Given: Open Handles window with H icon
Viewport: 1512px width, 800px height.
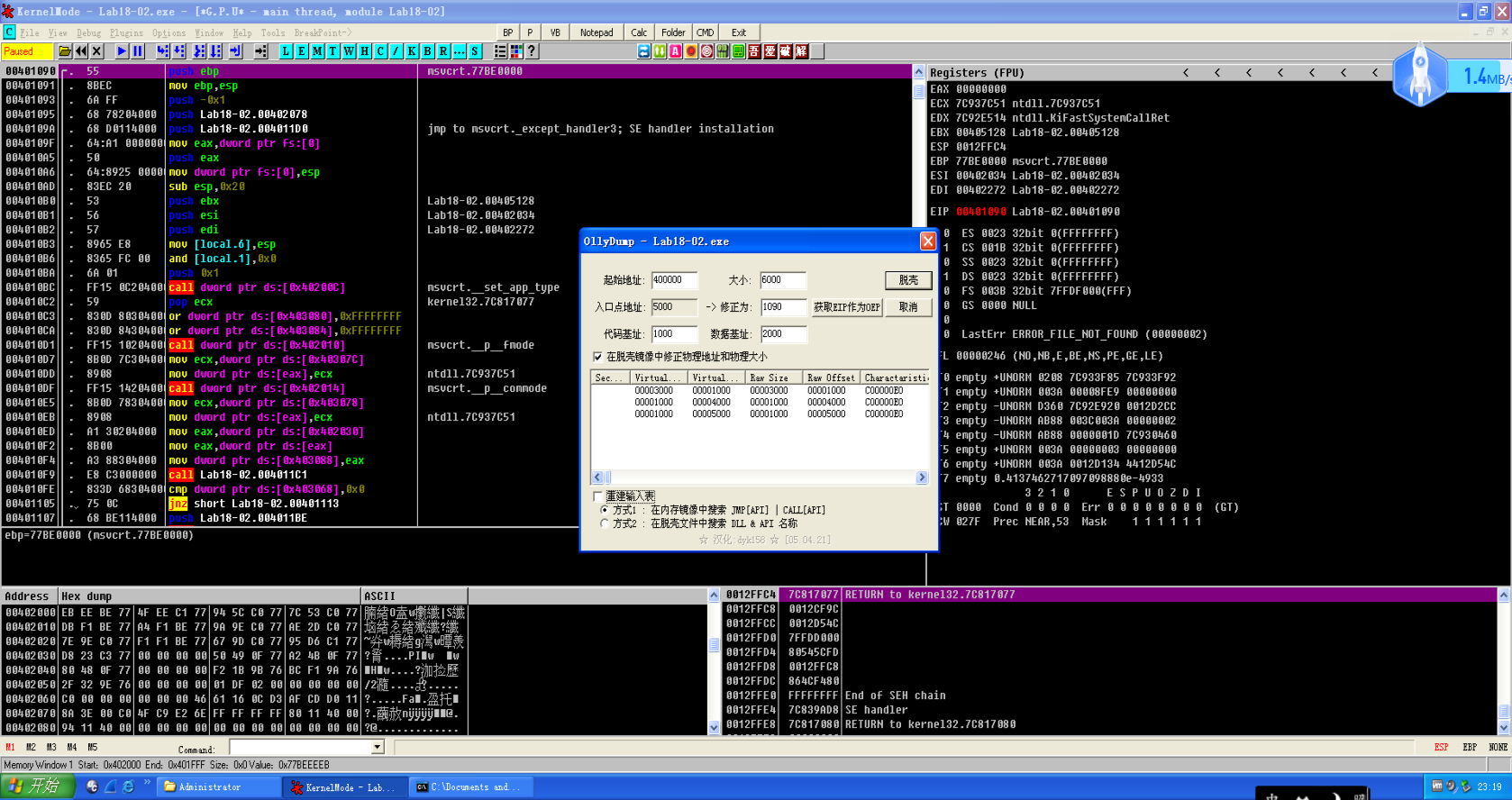Looking at the screenshot, I should tap(365, 51).
